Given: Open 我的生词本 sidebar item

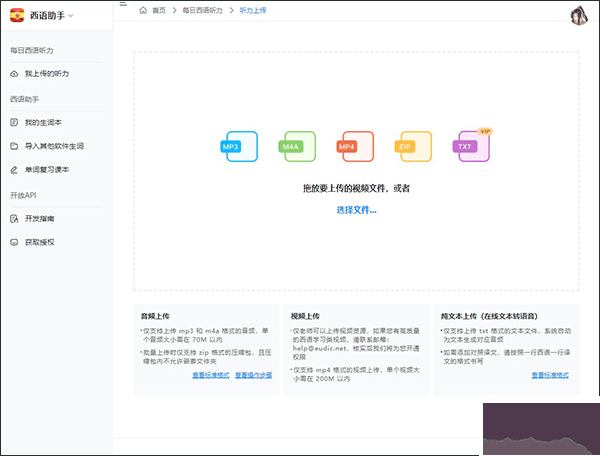Looking at the screenshot, I should (x=43, y=122).
